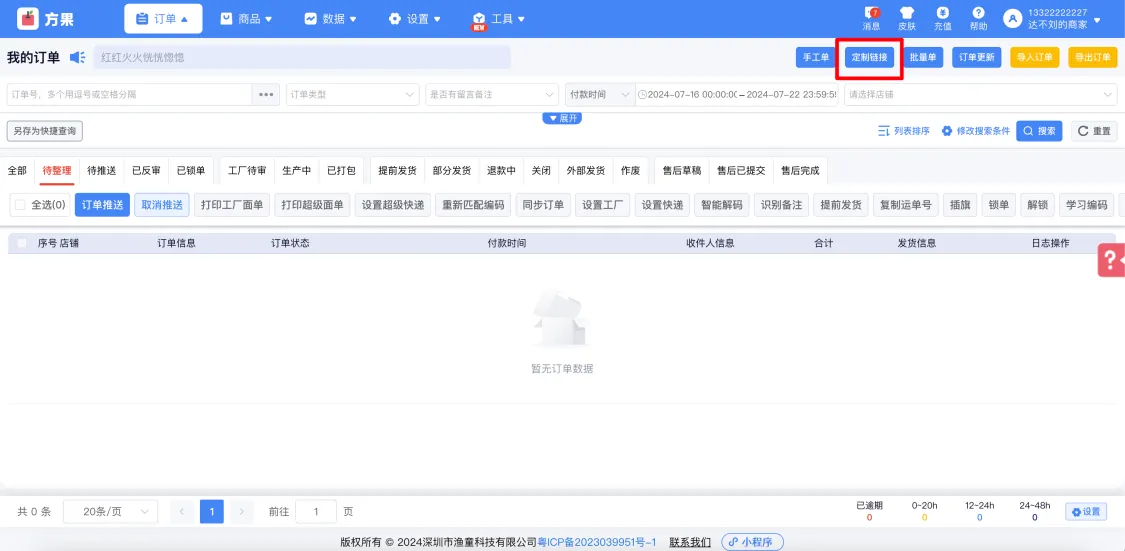This screenshot has width=1125, height=551.
Task: Toggle the 全选 select-all checkbox
Action: 20,205
